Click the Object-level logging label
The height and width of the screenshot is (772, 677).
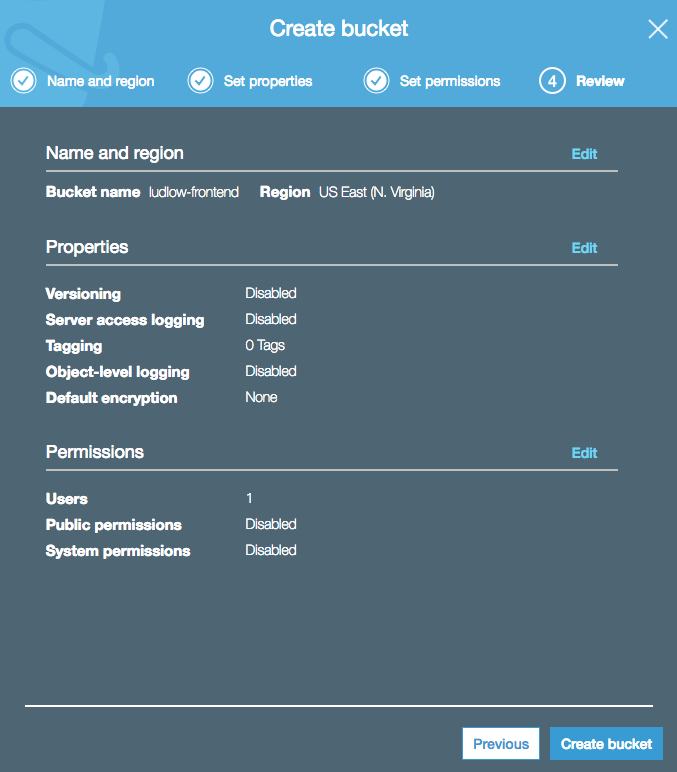click(x=118, y=372)
